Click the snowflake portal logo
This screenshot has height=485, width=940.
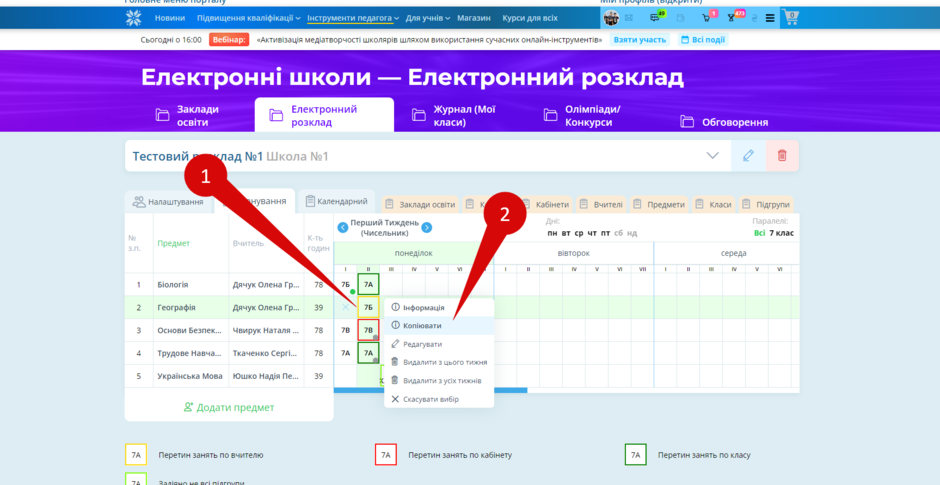(x=133, y=18)
